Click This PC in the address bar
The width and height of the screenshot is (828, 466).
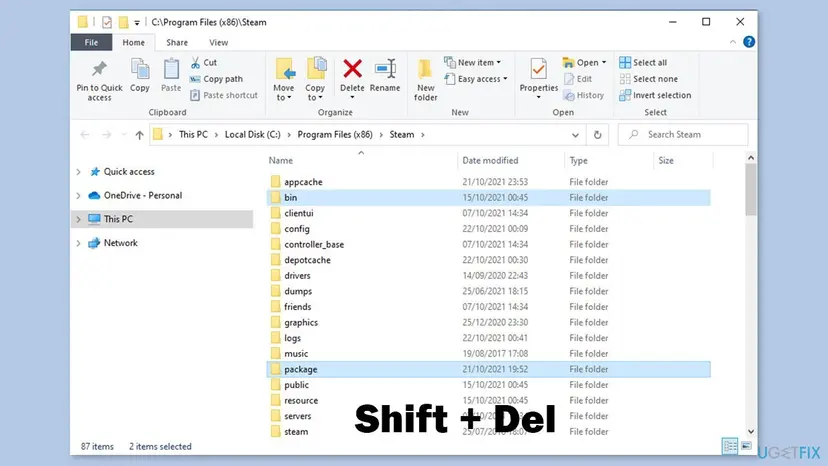[193, 135]
